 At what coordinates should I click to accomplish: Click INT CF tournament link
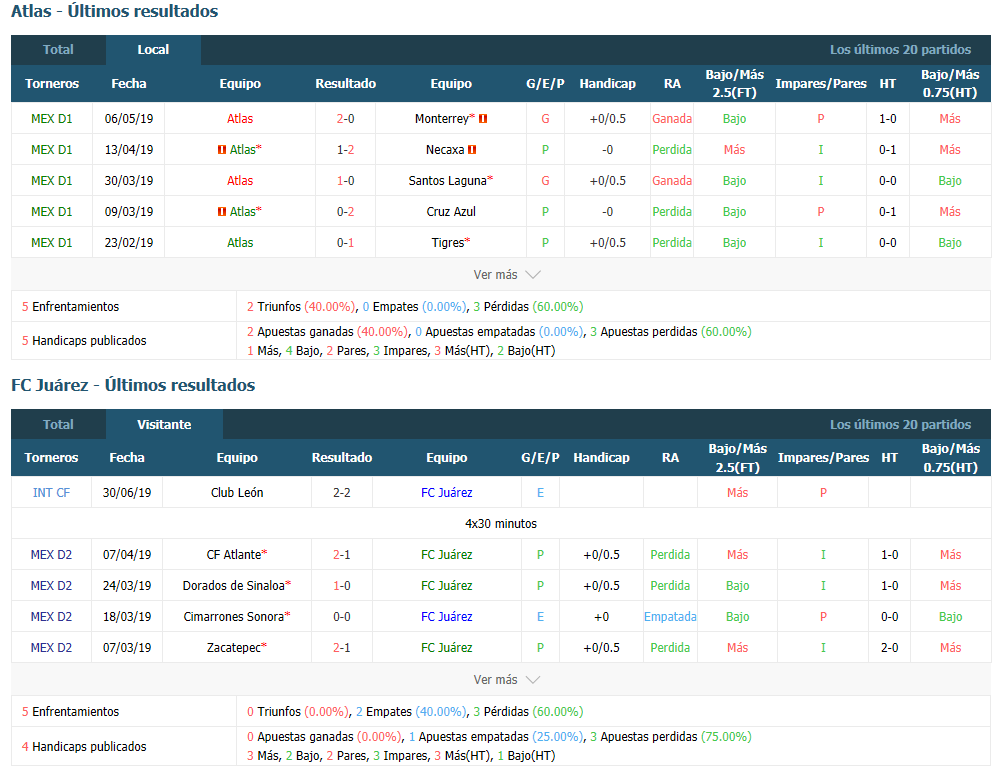pos(51,493)
